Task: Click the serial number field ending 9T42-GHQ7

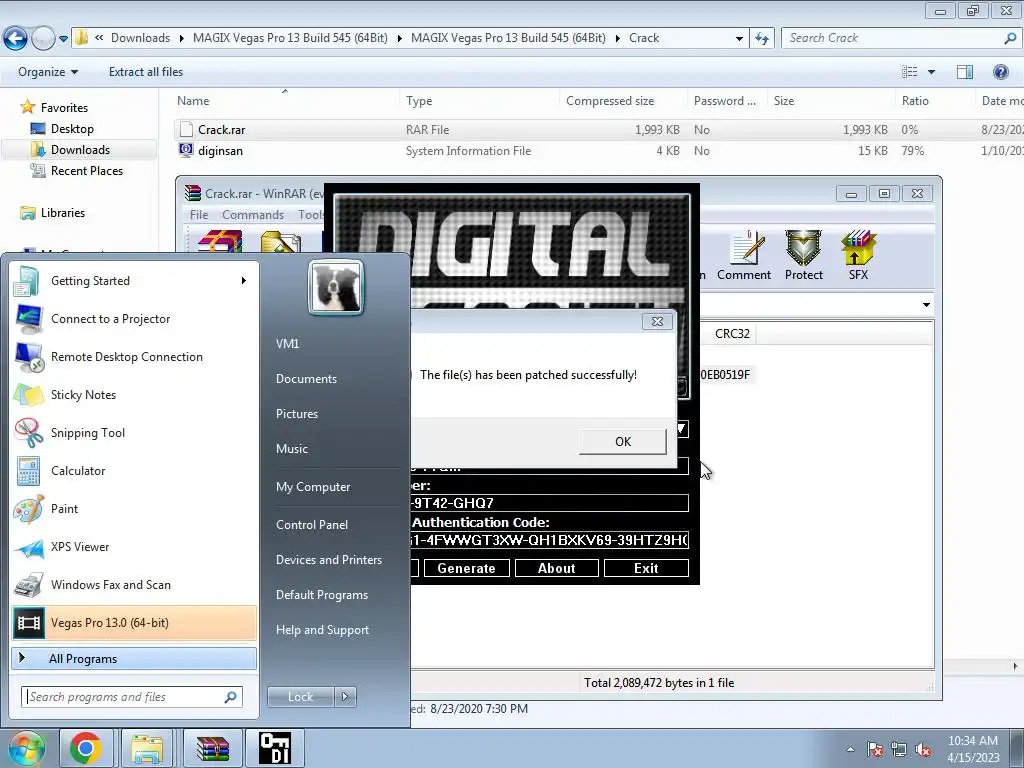Action: 549,503
